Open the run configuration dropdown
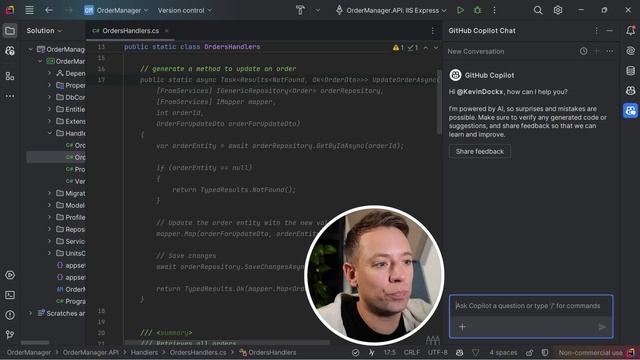This screenshot has height=360, width=640. pyautogui.click(x=391, y=10)
